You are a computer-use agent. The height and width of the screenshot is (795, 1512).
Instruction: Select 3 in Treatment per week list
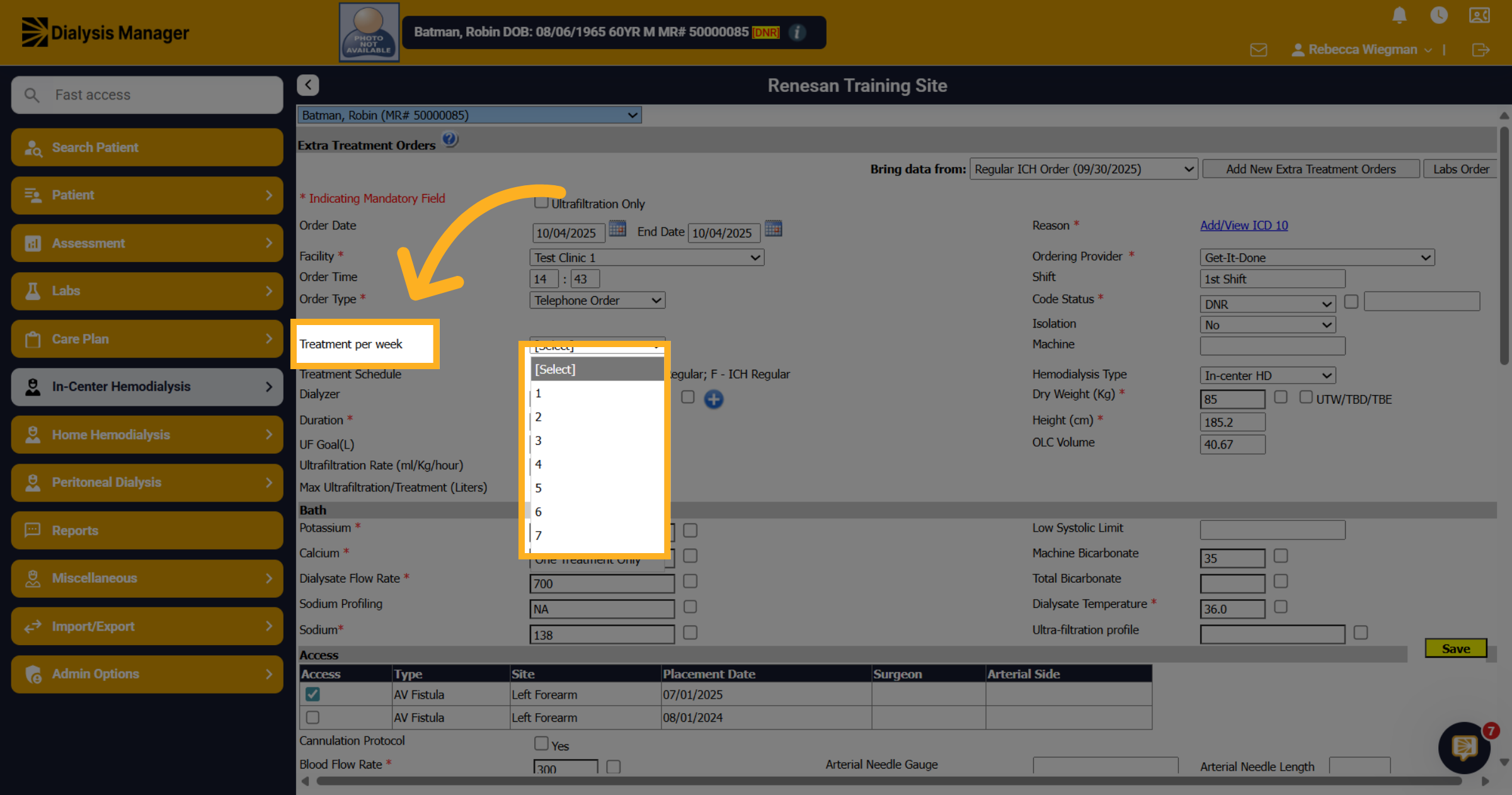597,440
